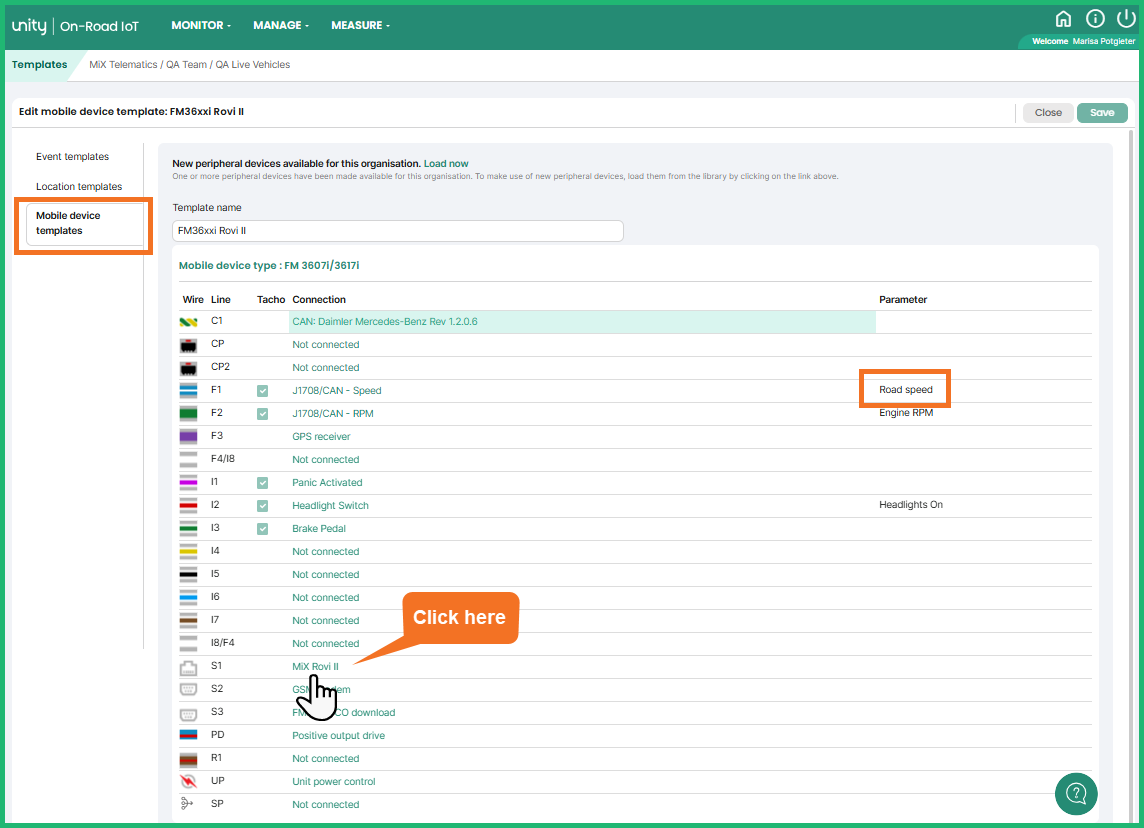Screen dimensions: 1144x828
Task: Click the PD wire icon
Action: tap(188, 735)
